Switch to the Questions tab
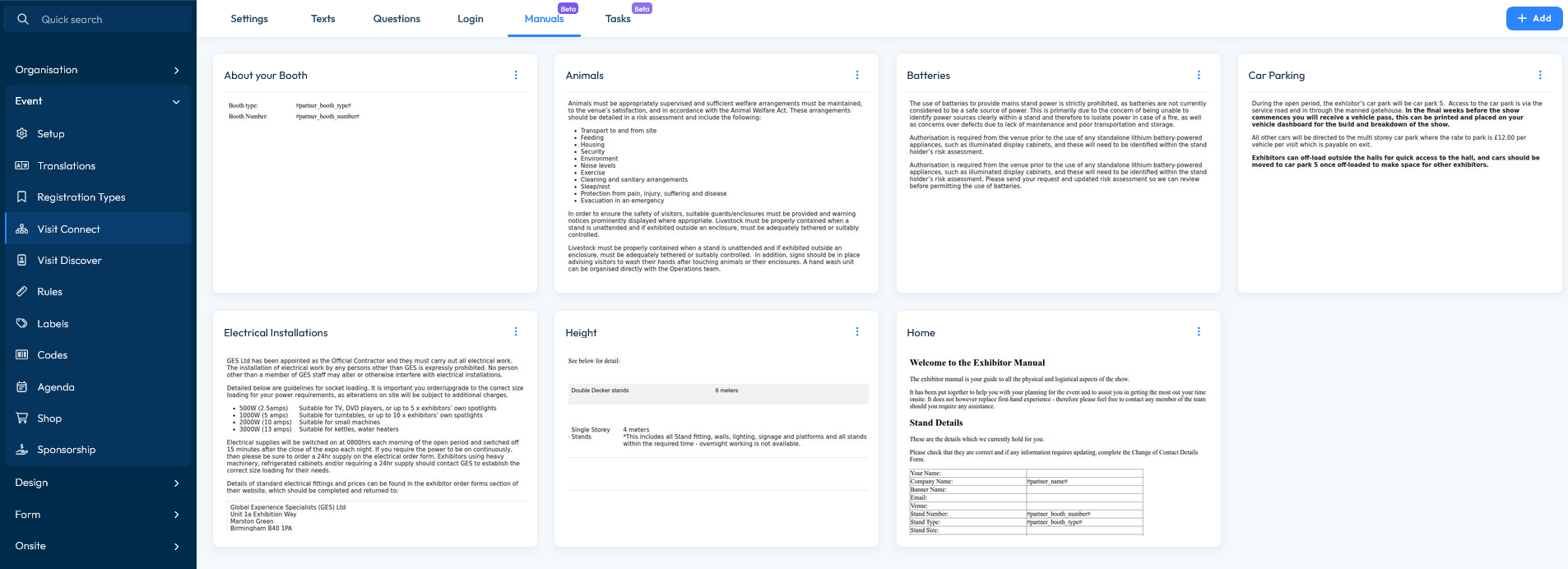The image size is (1568, 569). click(x=397, y=19)
